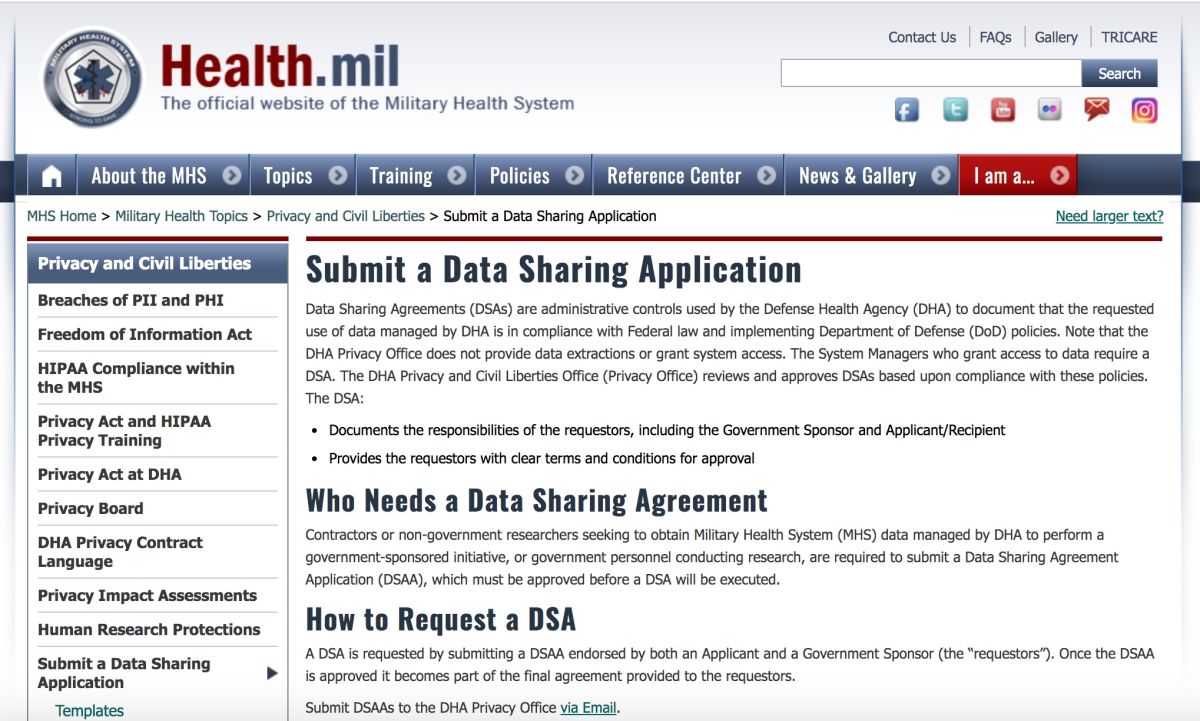This screenshot has width=1200, height=721.
Task: Open News & Gallery menu
Action: [x=857, y=176]
